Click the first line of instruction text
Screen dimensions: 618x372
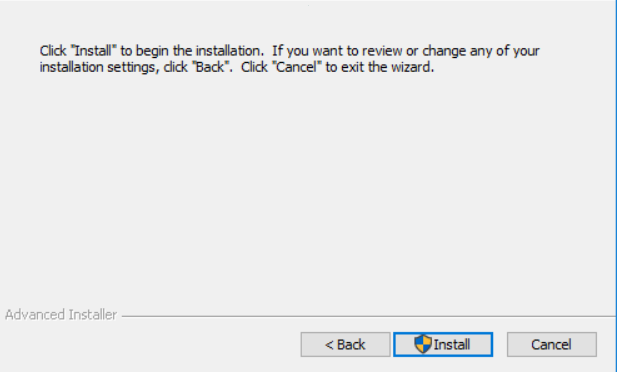[289, 51]
